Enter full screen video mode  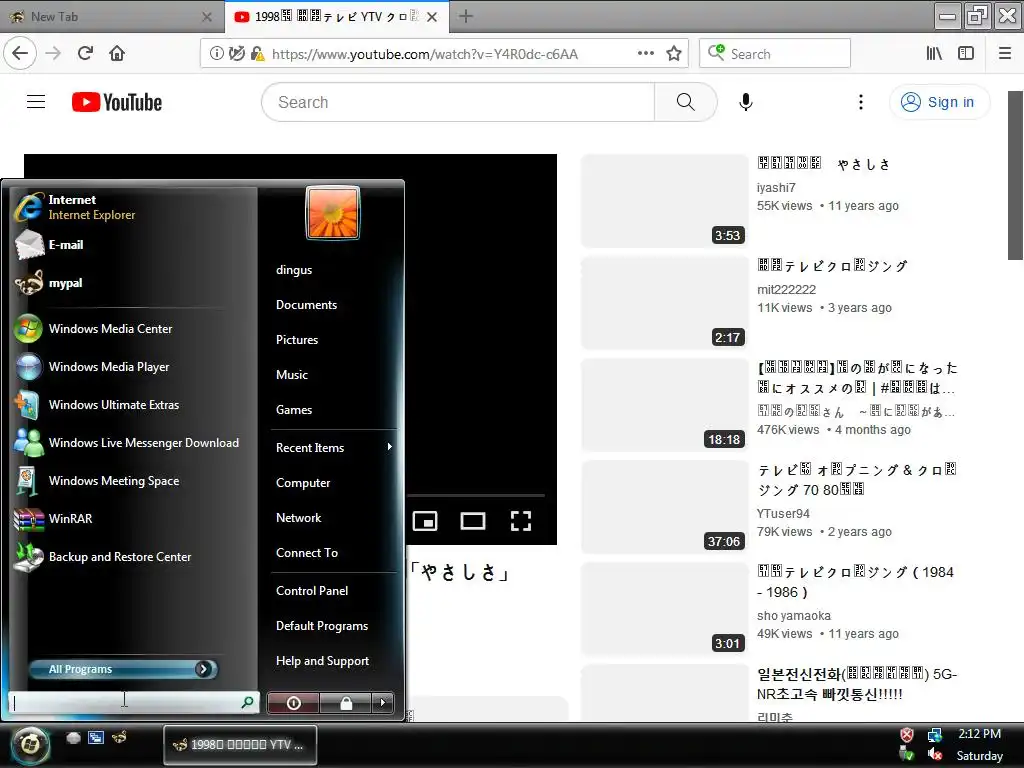point(520,521)
